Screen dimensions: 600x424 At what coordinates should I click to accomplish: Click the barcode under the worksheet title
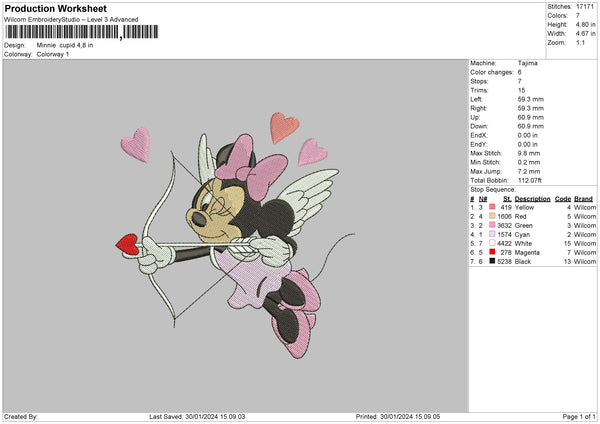pyautogui.click(x=82, y=32)
